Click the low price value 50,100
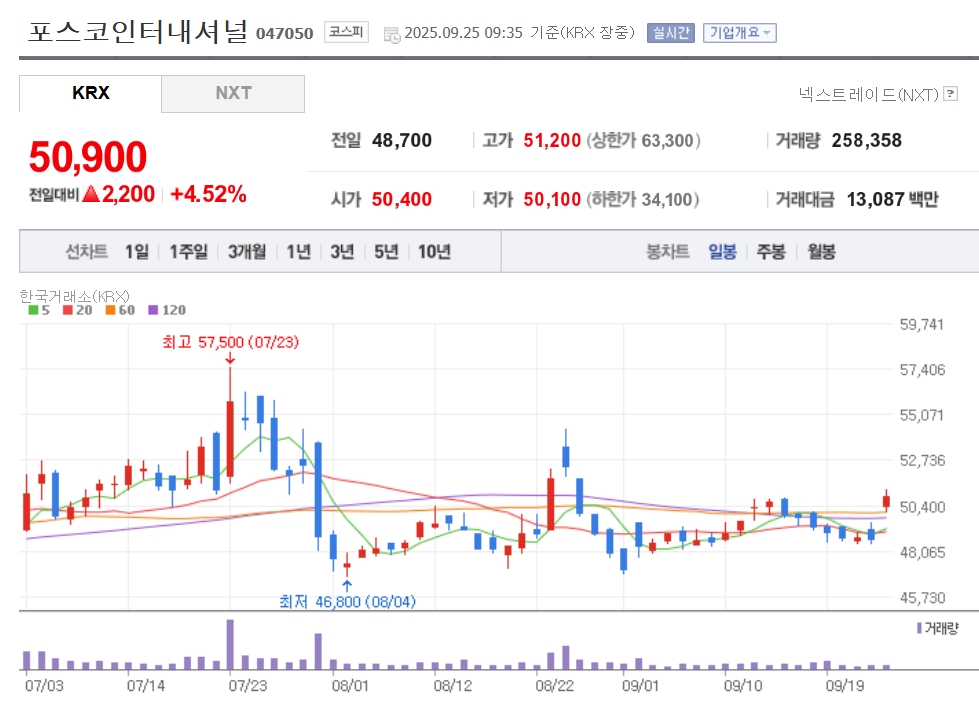The image size is (979, 702). click(x=552, y=199)
